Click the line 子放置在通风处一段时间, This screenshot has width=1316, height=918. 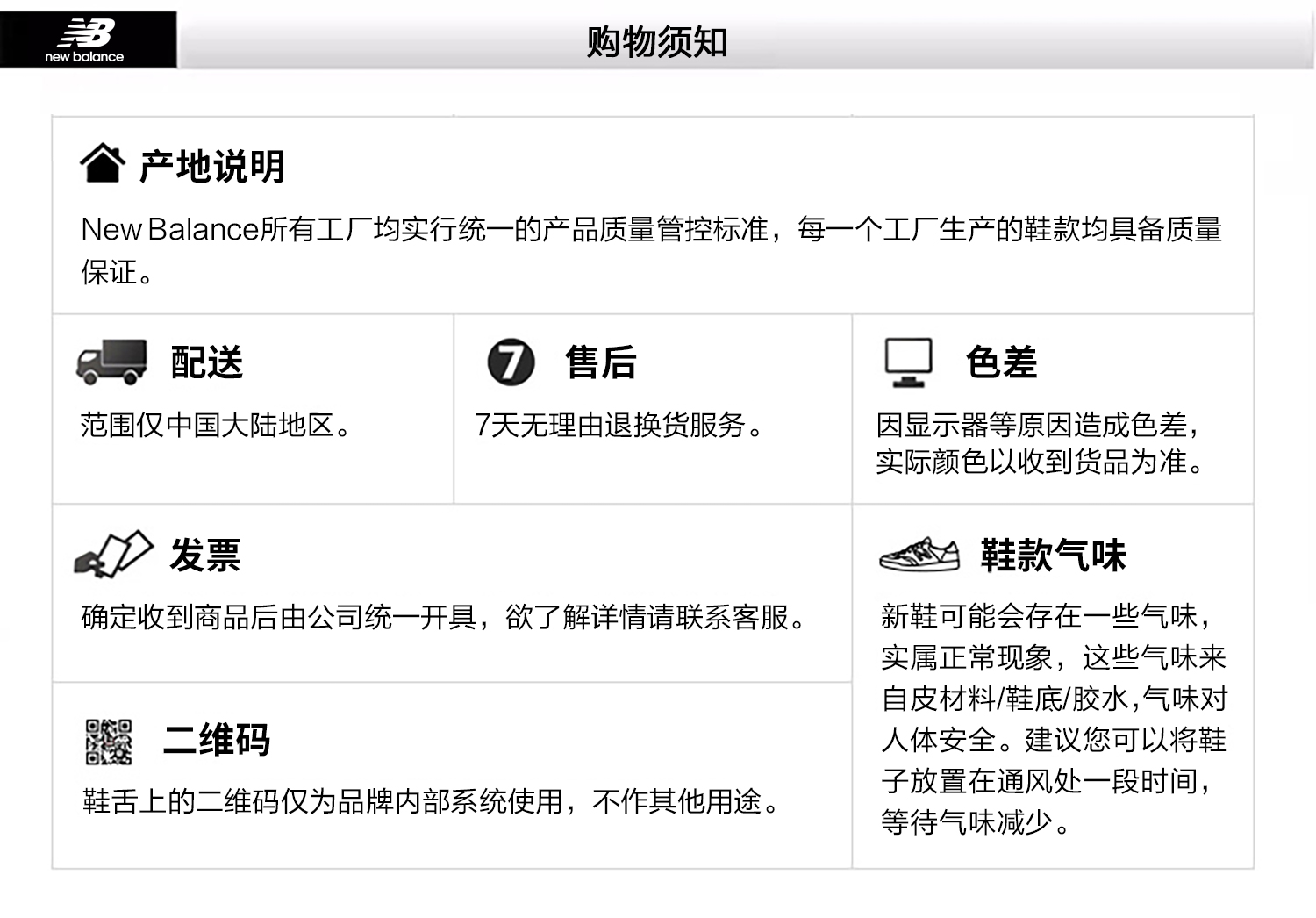(1047, 782)
